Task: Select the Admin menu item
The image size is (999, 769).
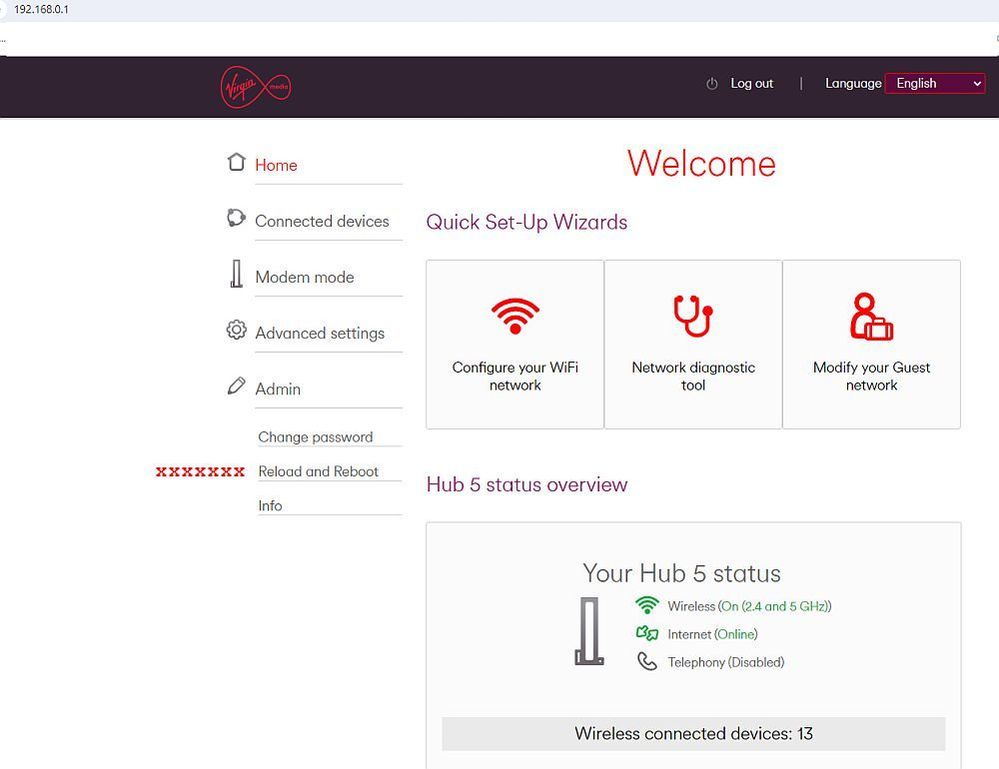Action: click(278, 389)
